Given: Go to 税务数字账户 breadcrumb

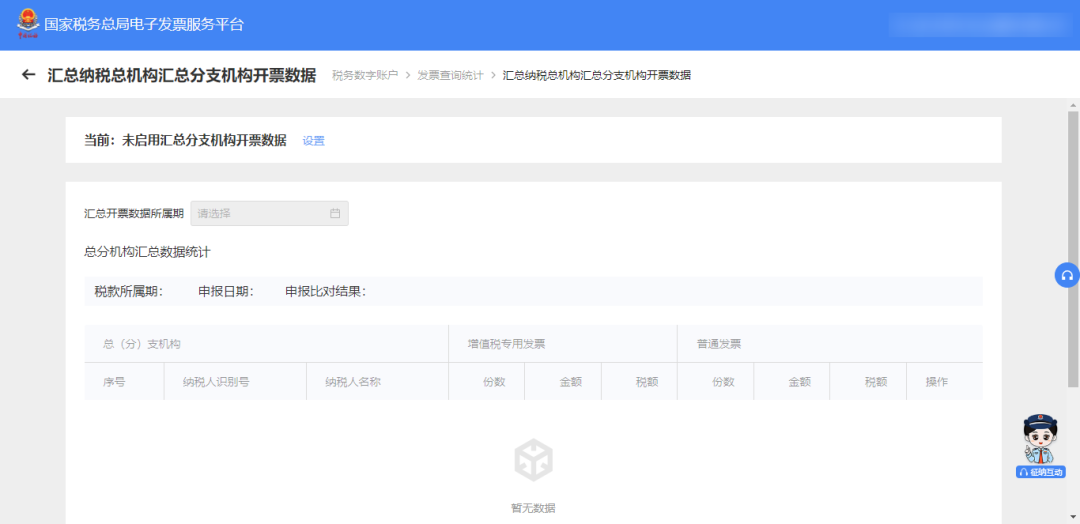Looking at the screenshot, I should click(365, 75).
